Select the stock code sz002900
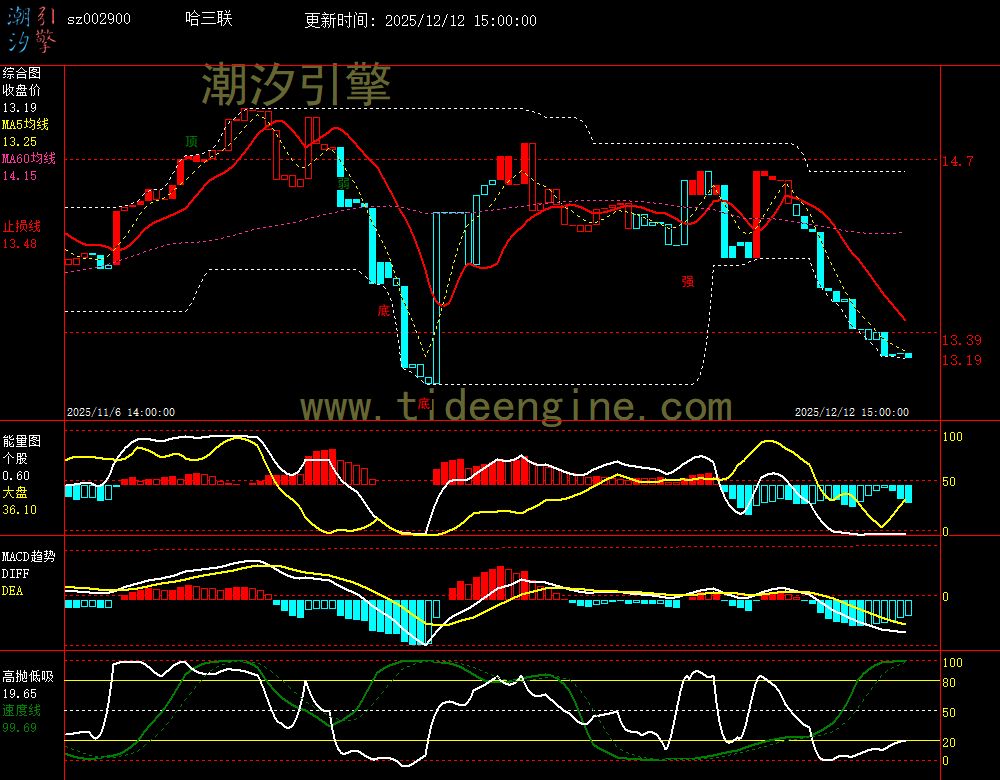Viewport: 1000px width, 780px height. [98, 19]
